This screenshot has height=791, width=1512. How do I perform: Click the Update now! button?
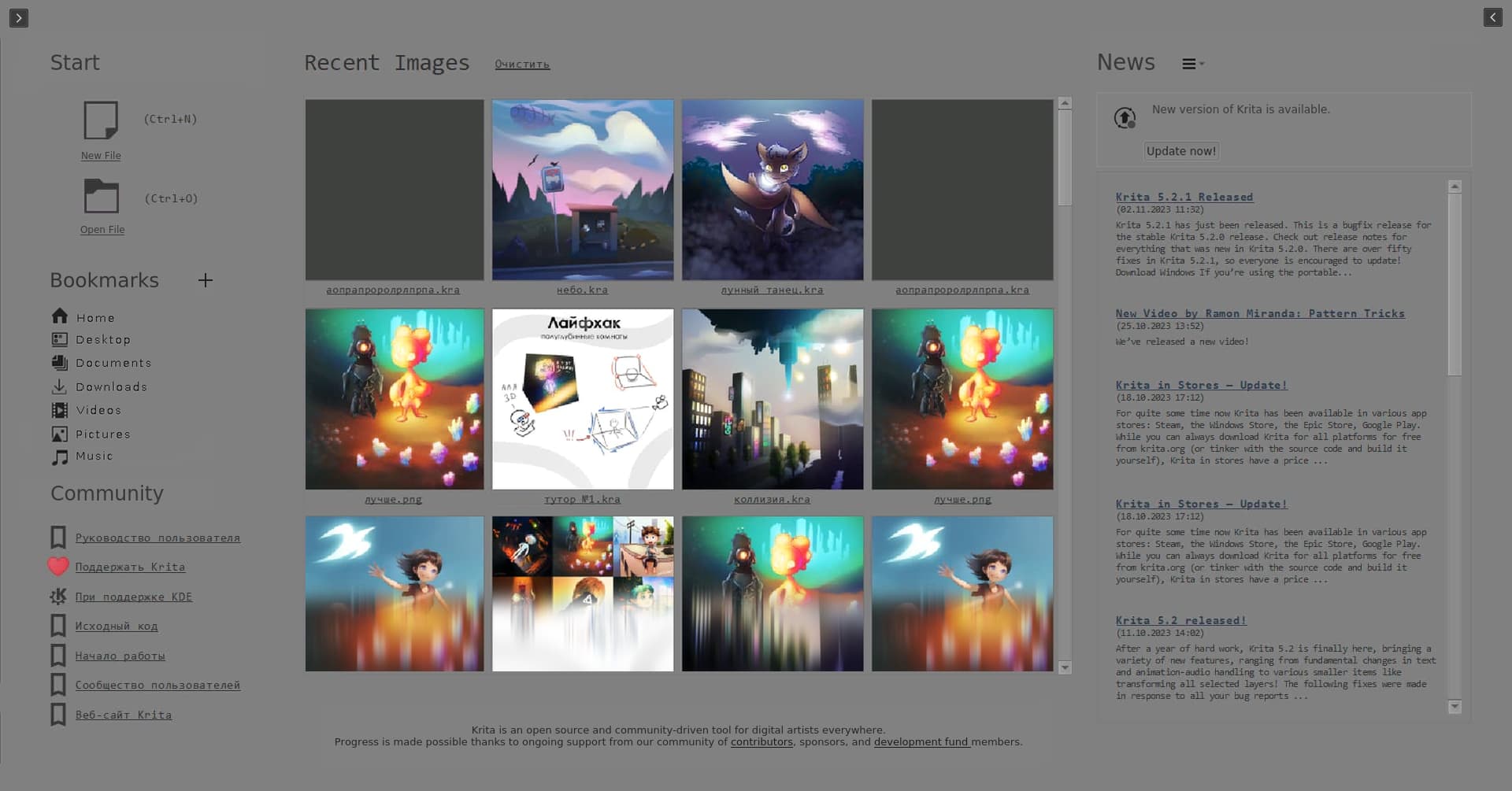(1181, 151)
